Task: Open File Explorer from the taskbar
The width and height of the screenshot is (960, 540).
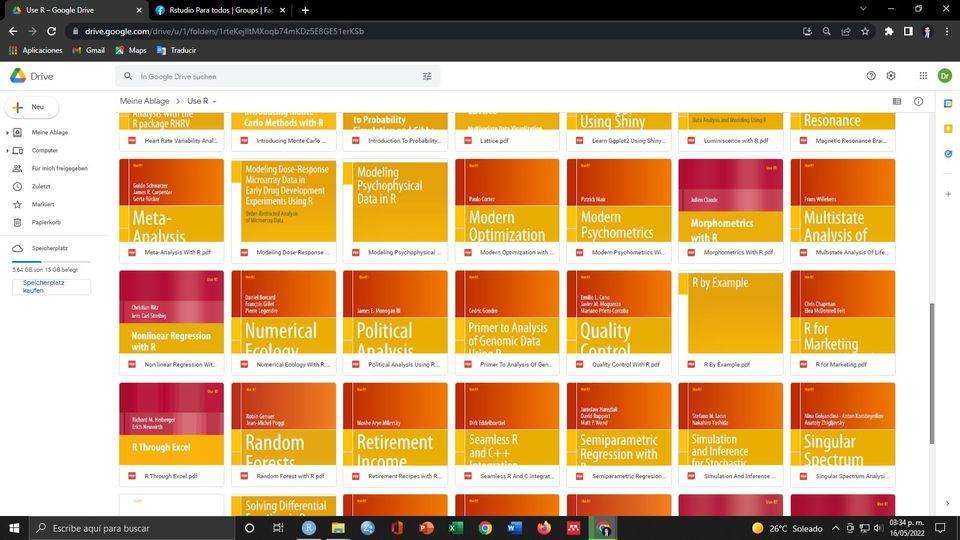Action: pyautogui.click(x=338, y=528)
